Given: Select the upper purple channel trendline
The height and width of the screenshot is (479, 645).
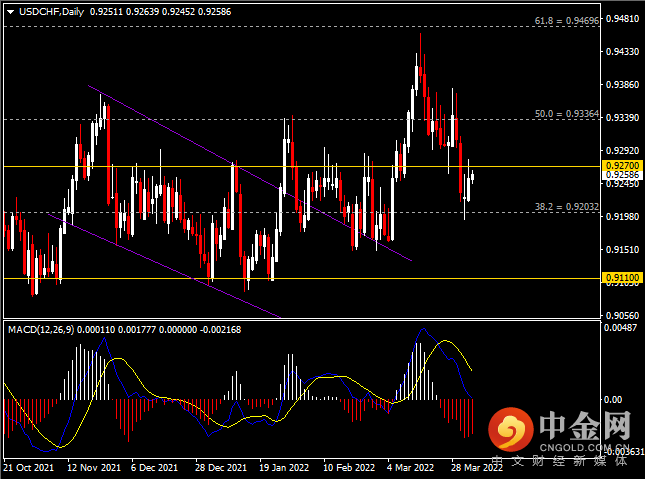Looking at the screenshot, I should (250, 173).
